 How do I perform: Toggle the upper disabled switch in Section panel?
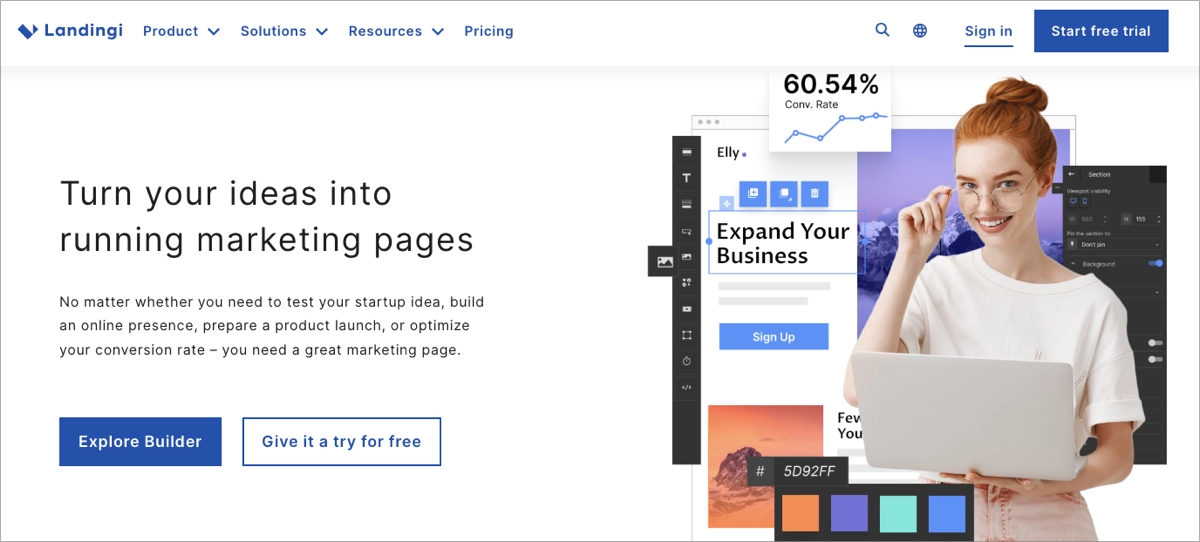1155,343
